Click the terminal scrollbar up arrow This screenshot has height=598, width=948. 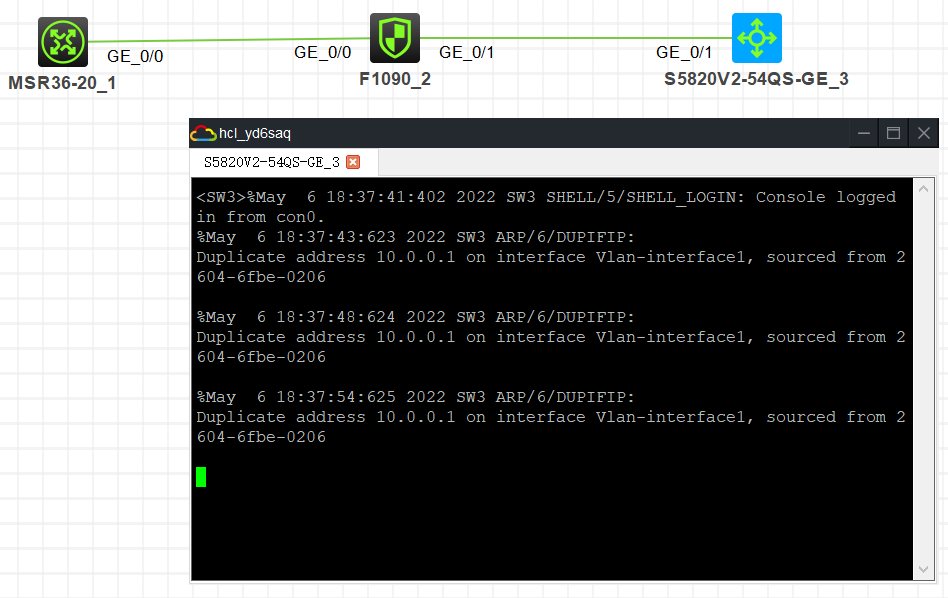923,189
